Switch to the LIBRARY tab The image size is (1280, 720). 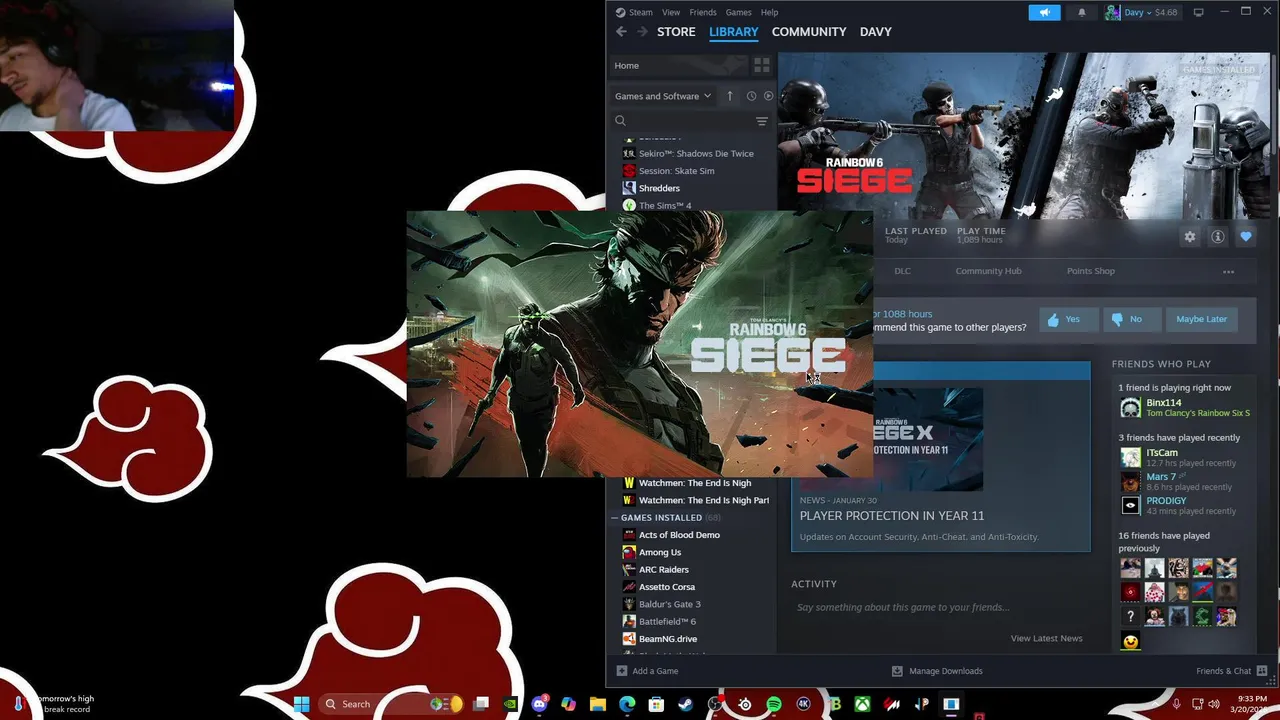pyautogui.click(x=734, y=32)
